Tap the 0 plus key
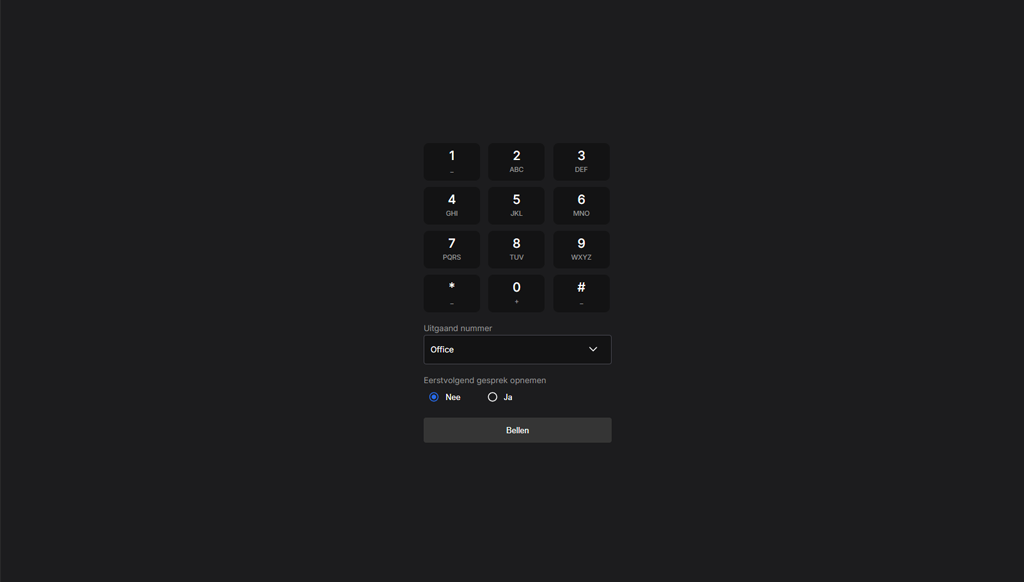Screen dimensions: 1024x582 click(516, 293)
